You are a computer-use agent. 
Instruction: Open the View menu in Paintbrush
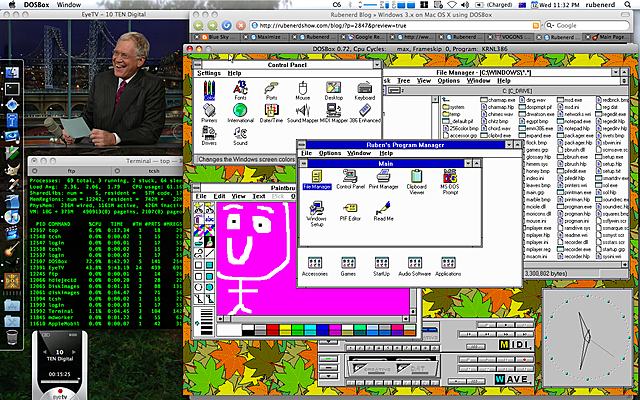(x=238, y=196)
